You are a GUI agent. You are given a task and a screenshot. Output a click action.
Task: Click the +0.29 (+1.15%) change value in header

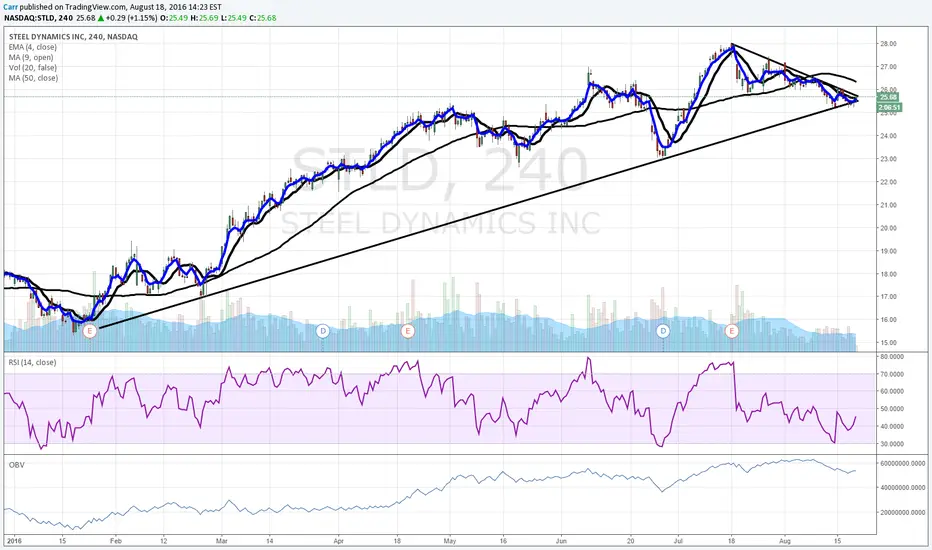pyautogui.click(x=132, y=18)
